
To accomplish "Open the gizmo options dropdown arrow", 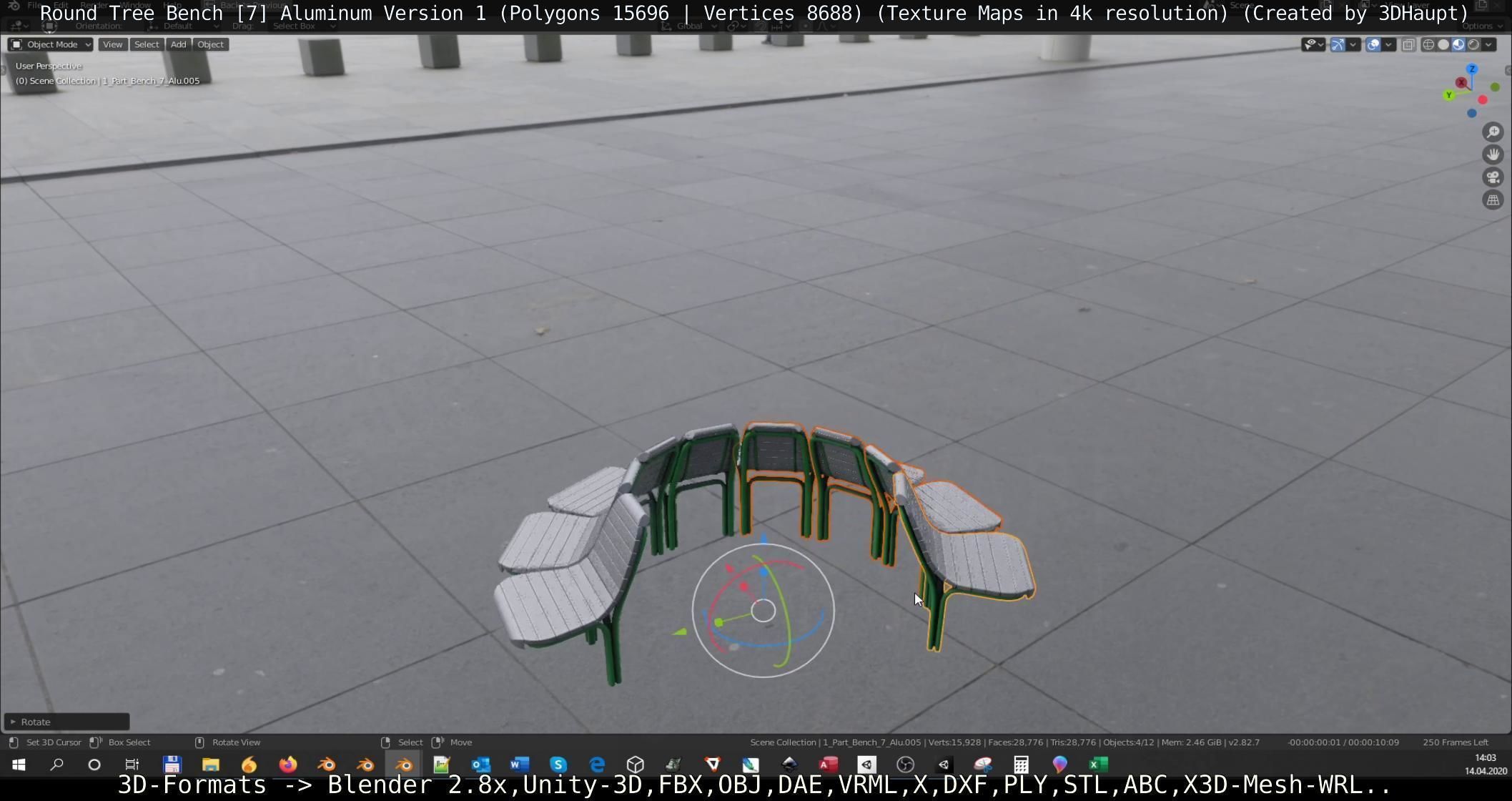I will pyautogui.click(x=1353, y=44).
